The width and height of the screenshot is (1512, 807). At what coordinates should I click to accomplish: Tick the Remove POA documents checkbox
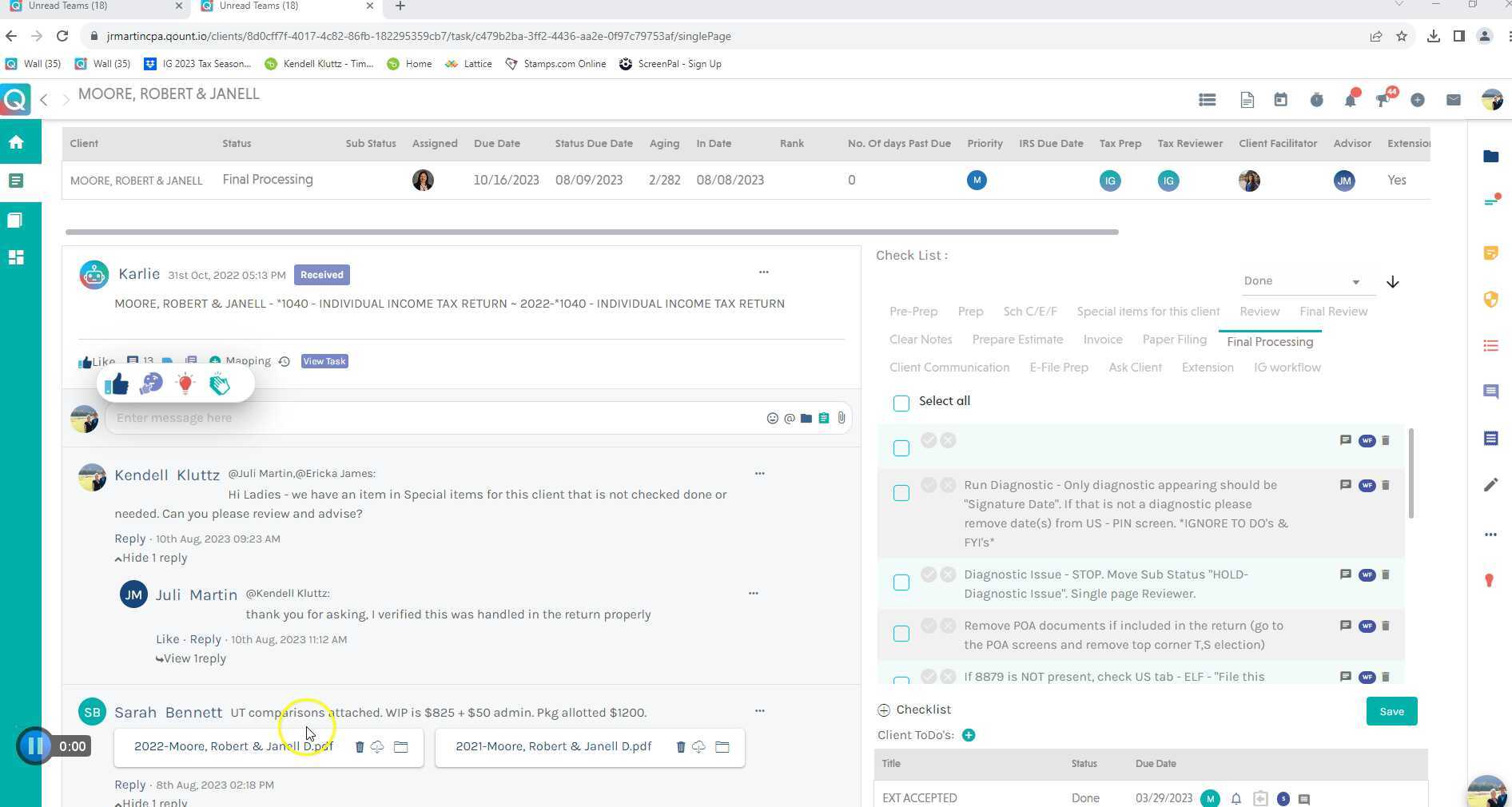coord(901,634)
